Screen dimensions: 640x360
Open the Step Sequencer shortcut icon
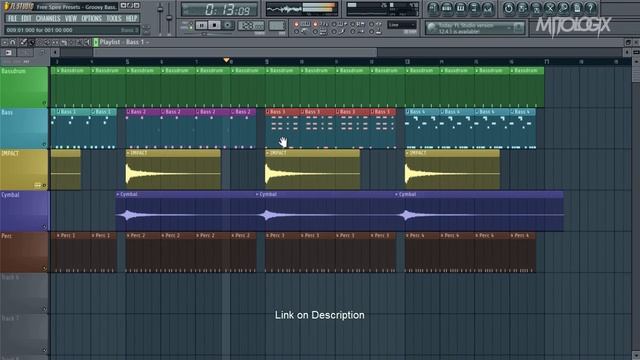447,8
